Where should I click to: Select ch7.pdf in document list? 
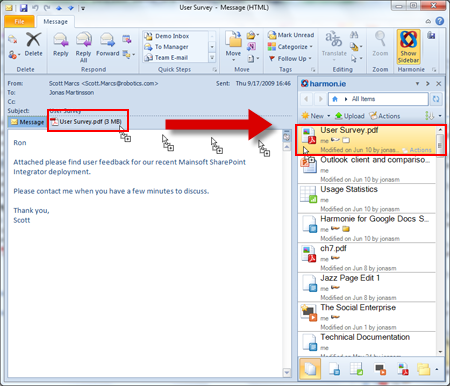367,258
